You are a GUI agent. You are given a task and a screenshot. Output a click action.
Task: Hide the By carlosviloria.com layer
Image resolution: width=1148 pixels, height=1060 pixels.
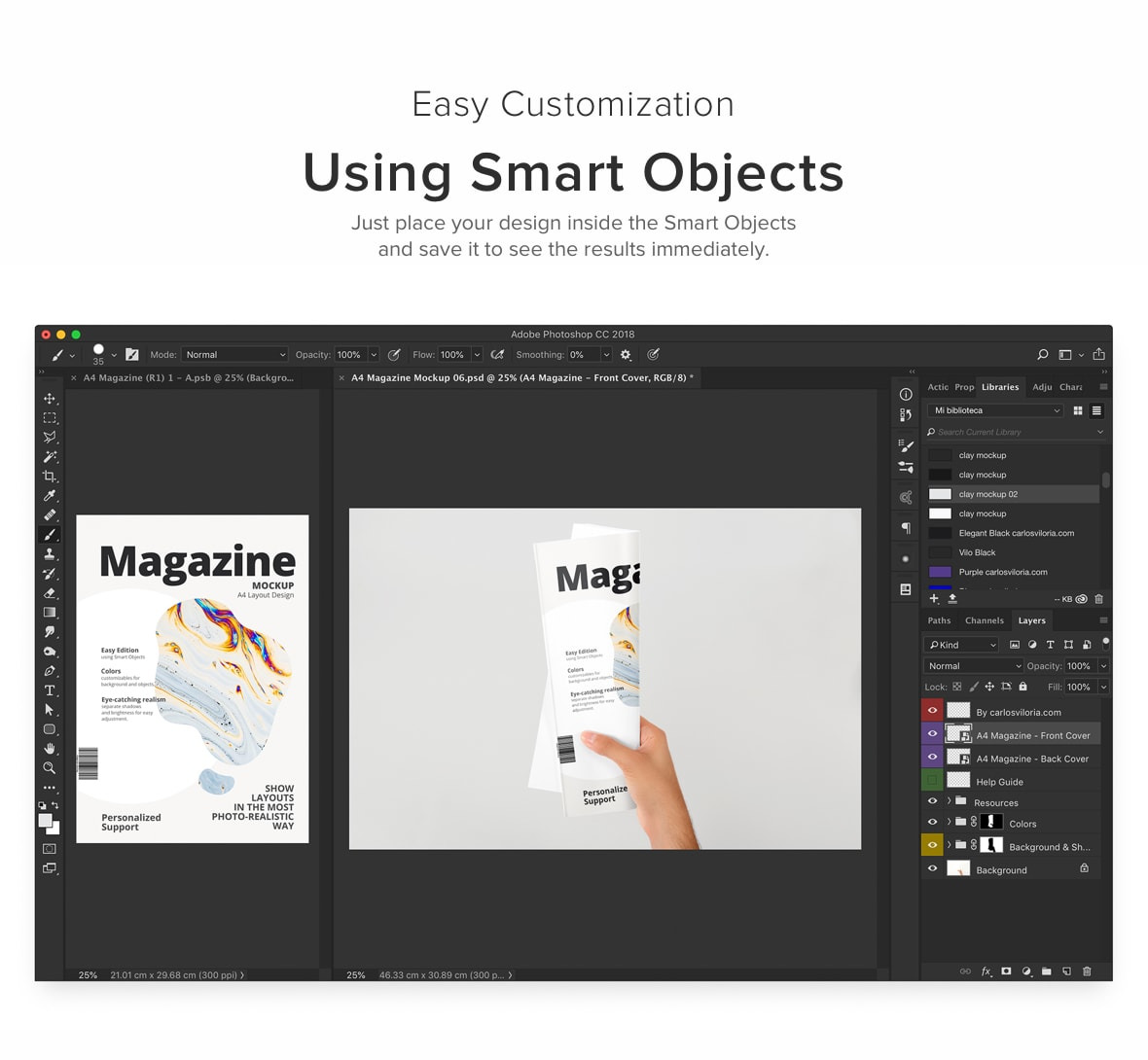tap(932, 710)
